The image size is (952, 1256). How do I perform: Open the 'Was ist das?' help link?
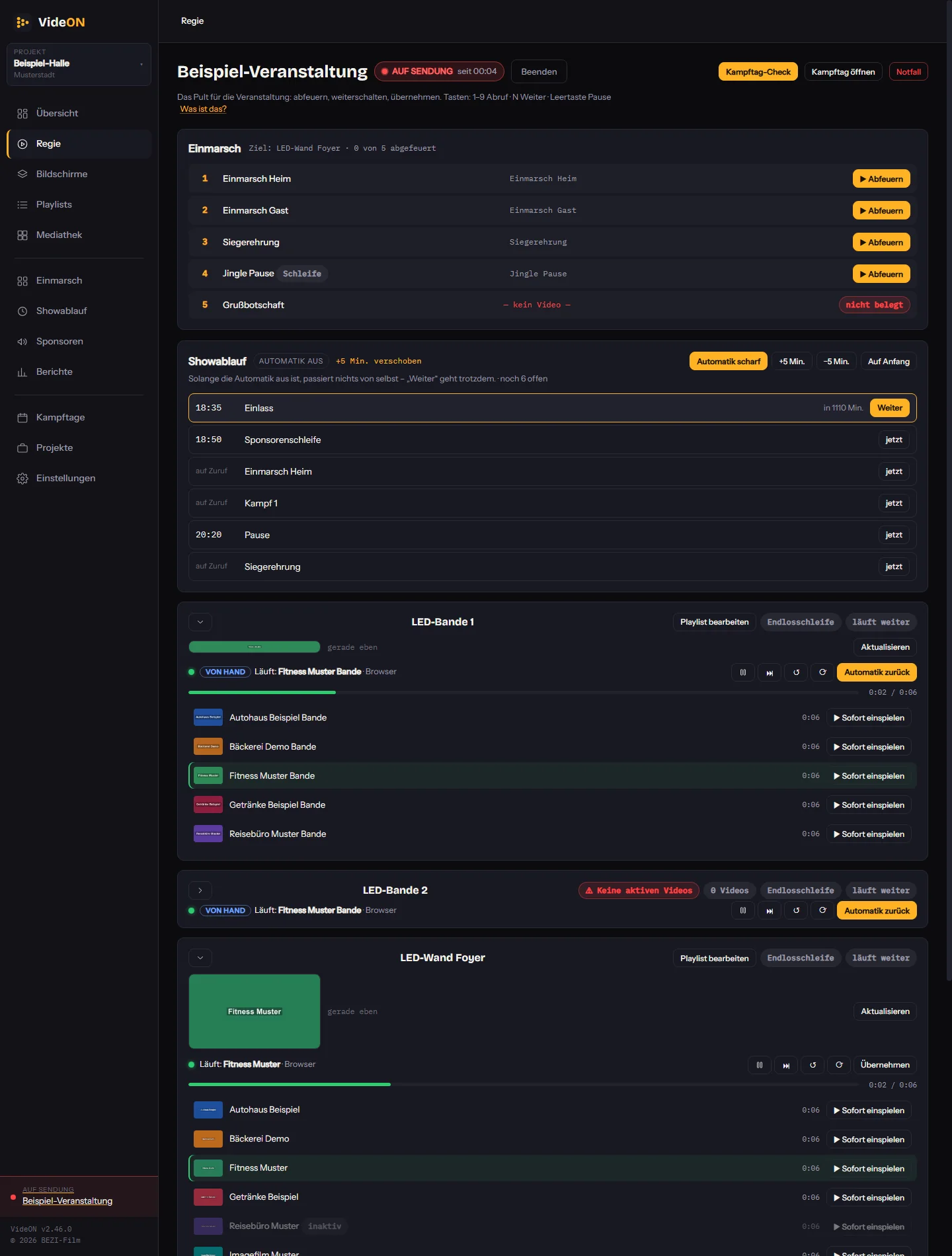click(x=203, y=109)
